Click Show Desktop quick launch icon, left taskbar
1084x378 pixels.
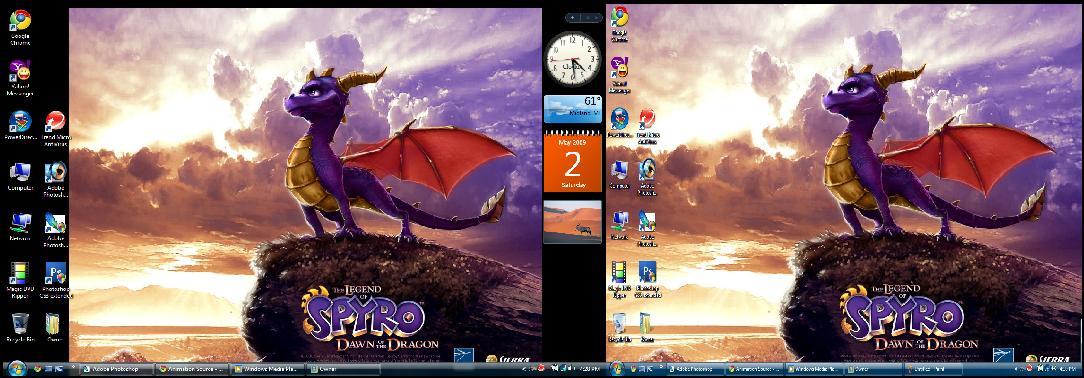click(x=48, y=368)
